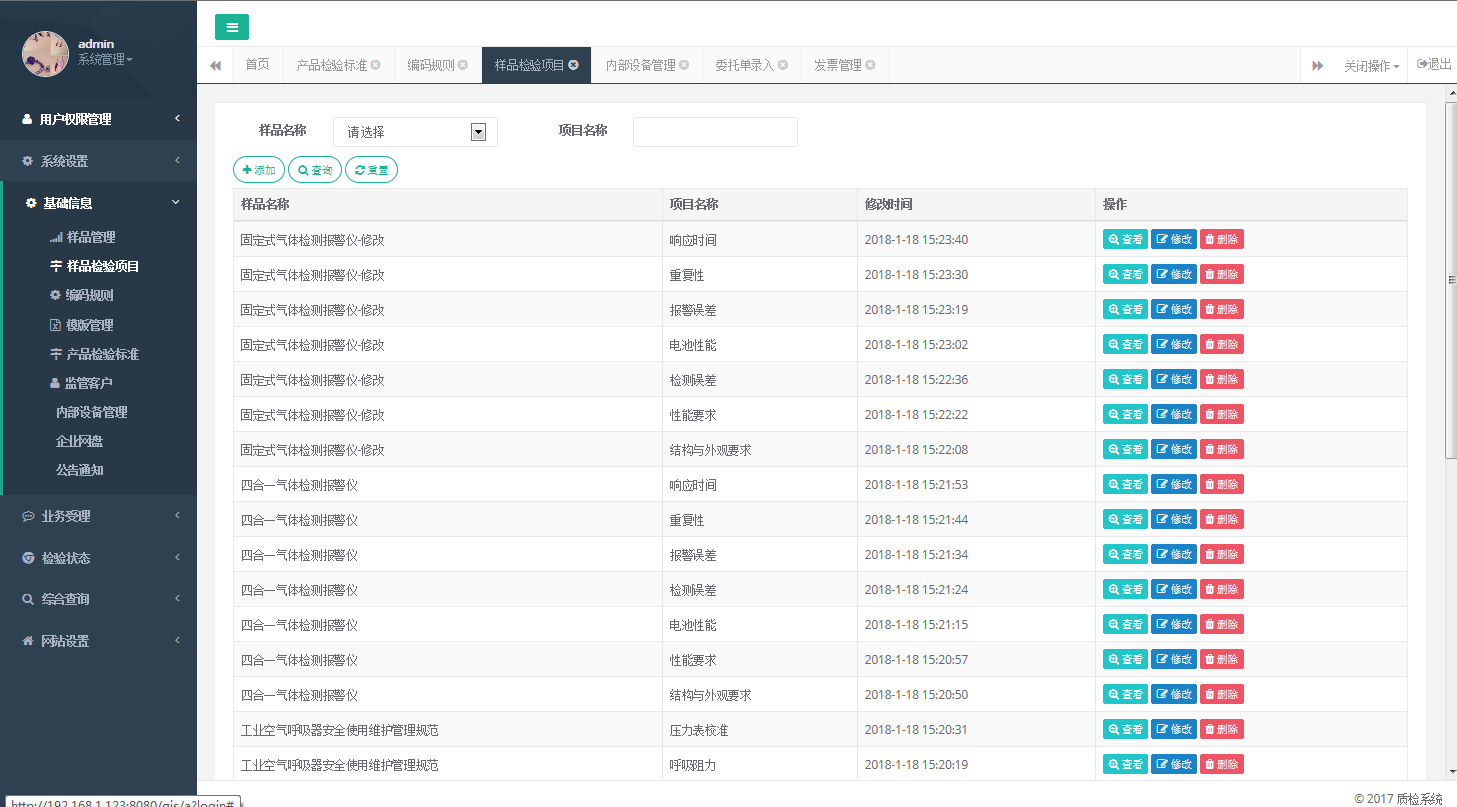Expand the 关闭操作 dropdown menu

click(1371, 66)
